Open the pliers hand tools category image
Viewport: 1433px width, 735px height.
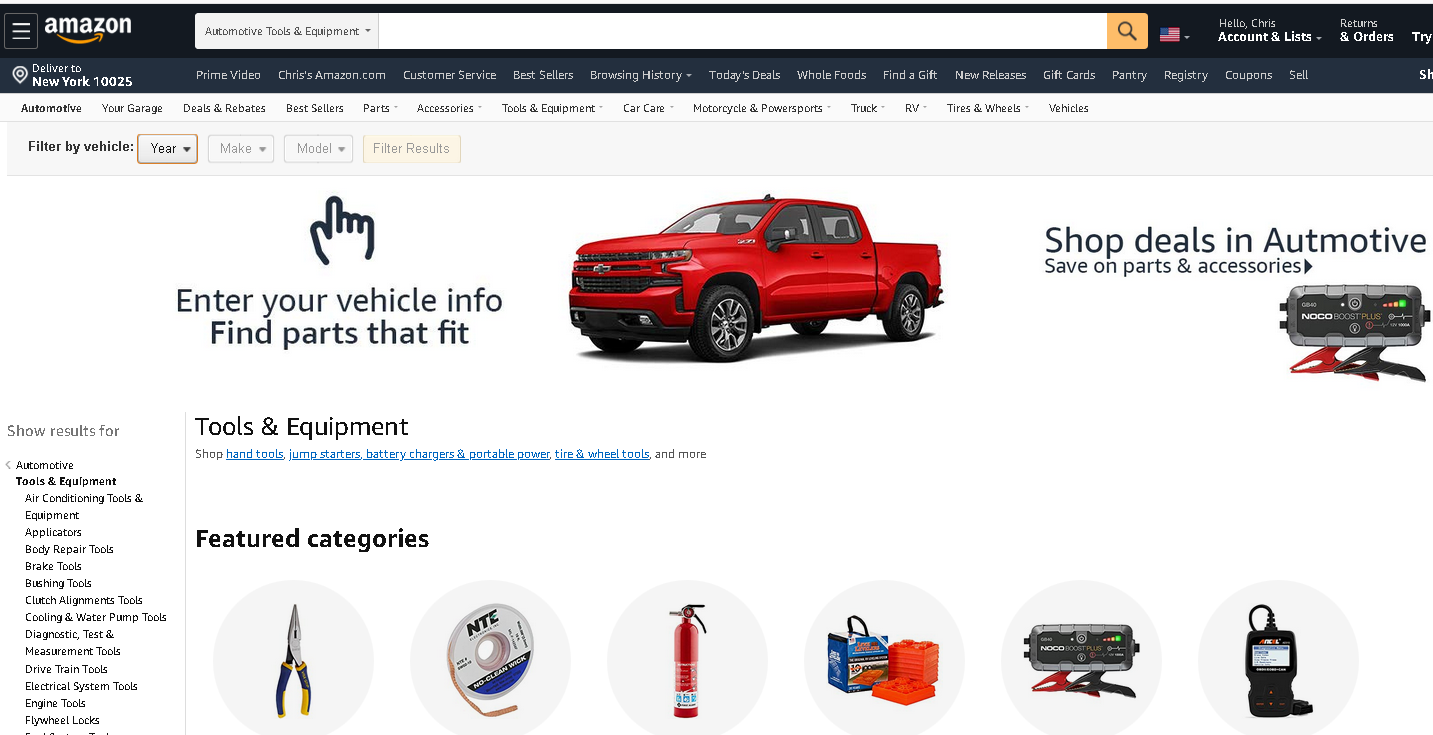(x=293, y=660)
